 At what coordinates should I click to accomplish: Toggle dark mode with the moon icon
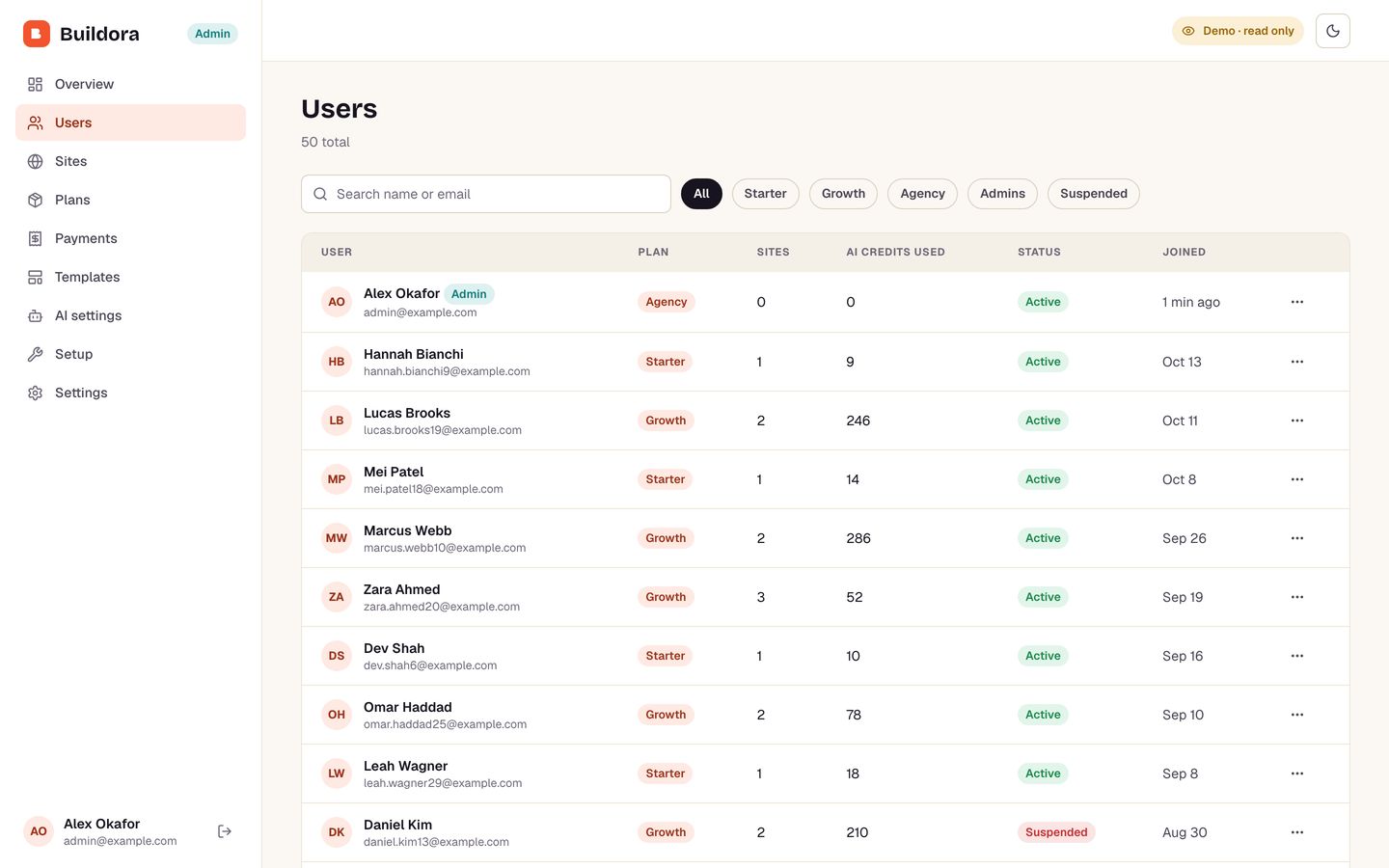click(1333, 31)
